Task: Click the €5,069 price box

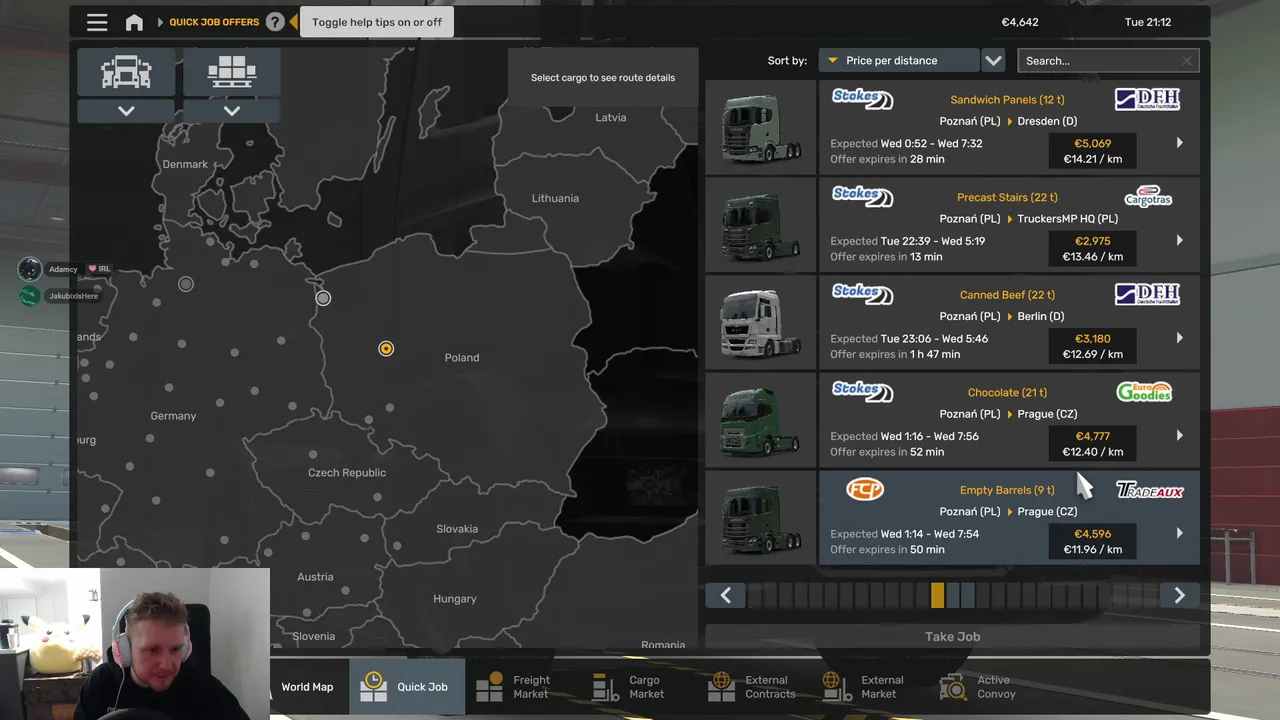Action: 1092,151
